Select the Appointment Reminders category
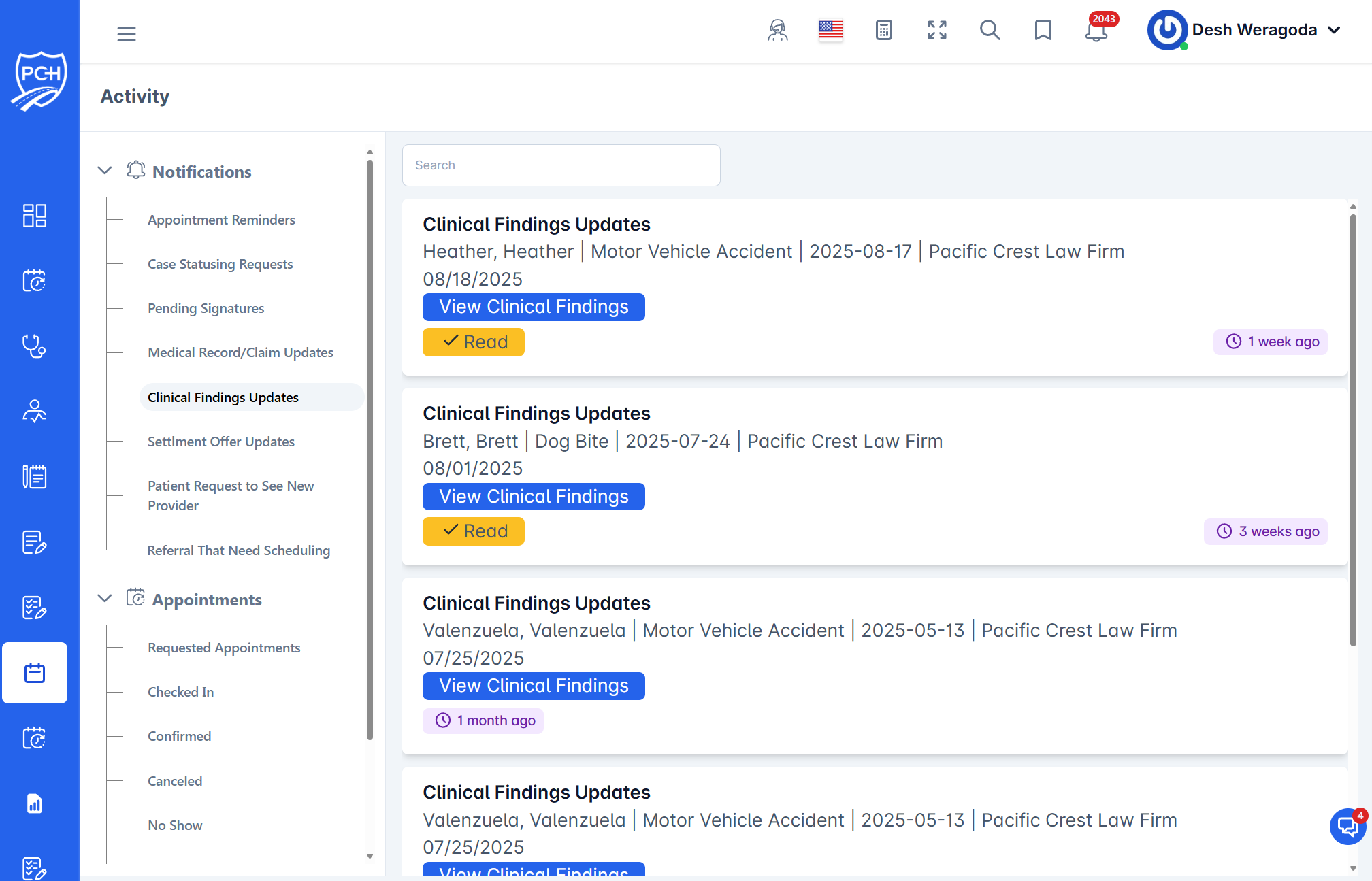 pos(221,219)
